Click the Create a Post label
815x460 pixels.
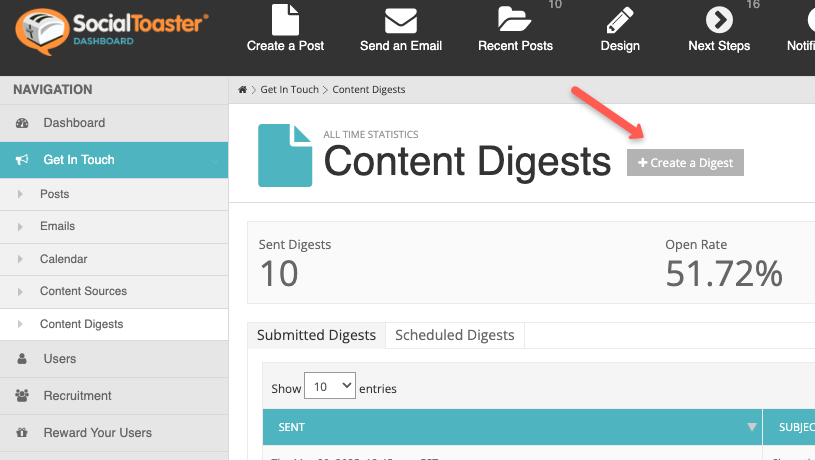(285, 46)
